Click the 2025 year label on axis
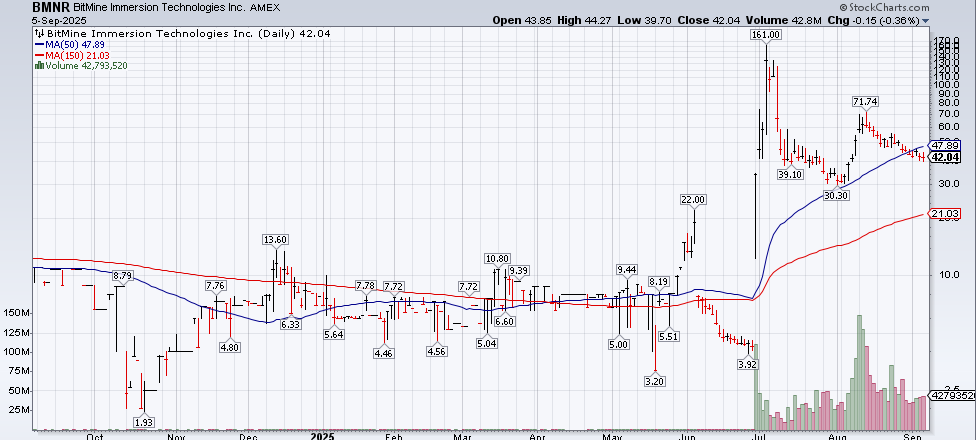The width and height of the screenshot is (976, 440). click(x=321, y=436)
